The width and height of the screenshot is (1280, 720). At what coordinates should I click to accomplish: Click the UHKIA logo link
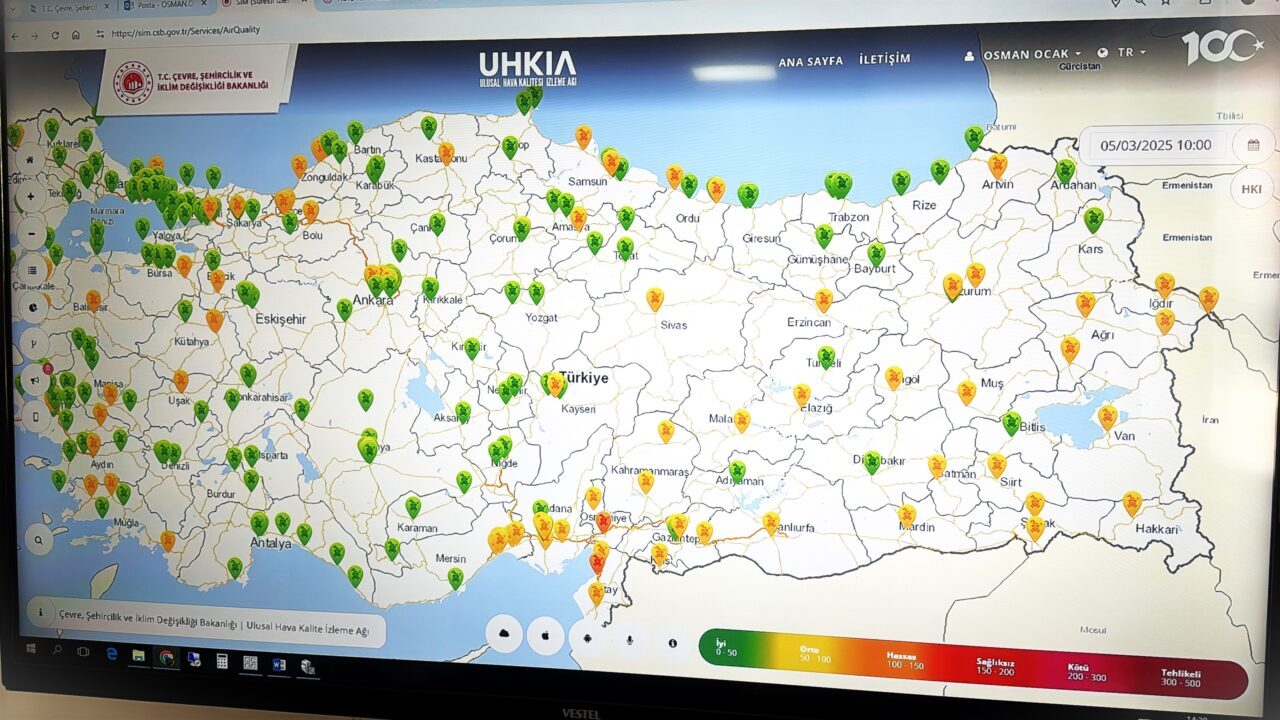tap(527, 68)
